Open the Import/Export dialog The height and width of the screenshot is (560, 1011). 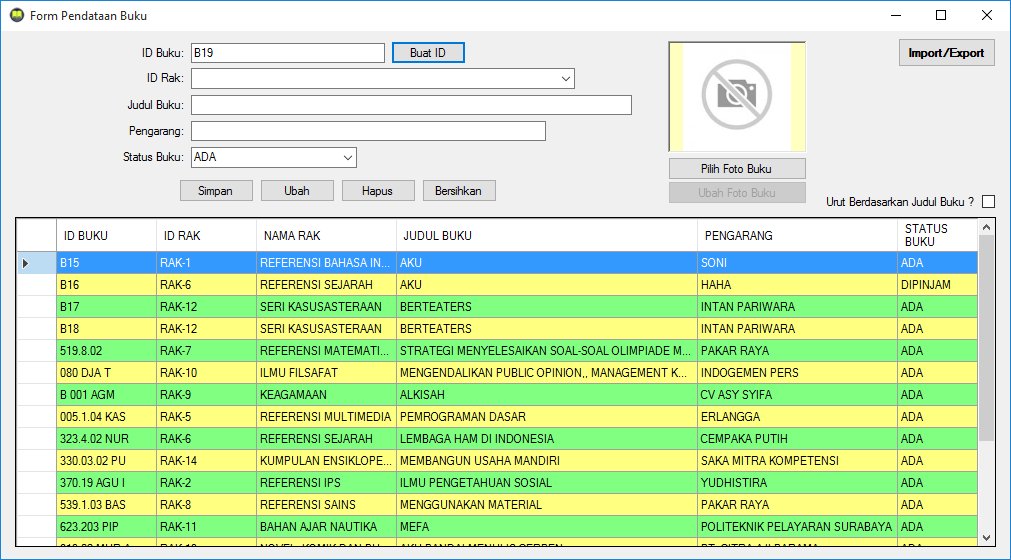946,53
